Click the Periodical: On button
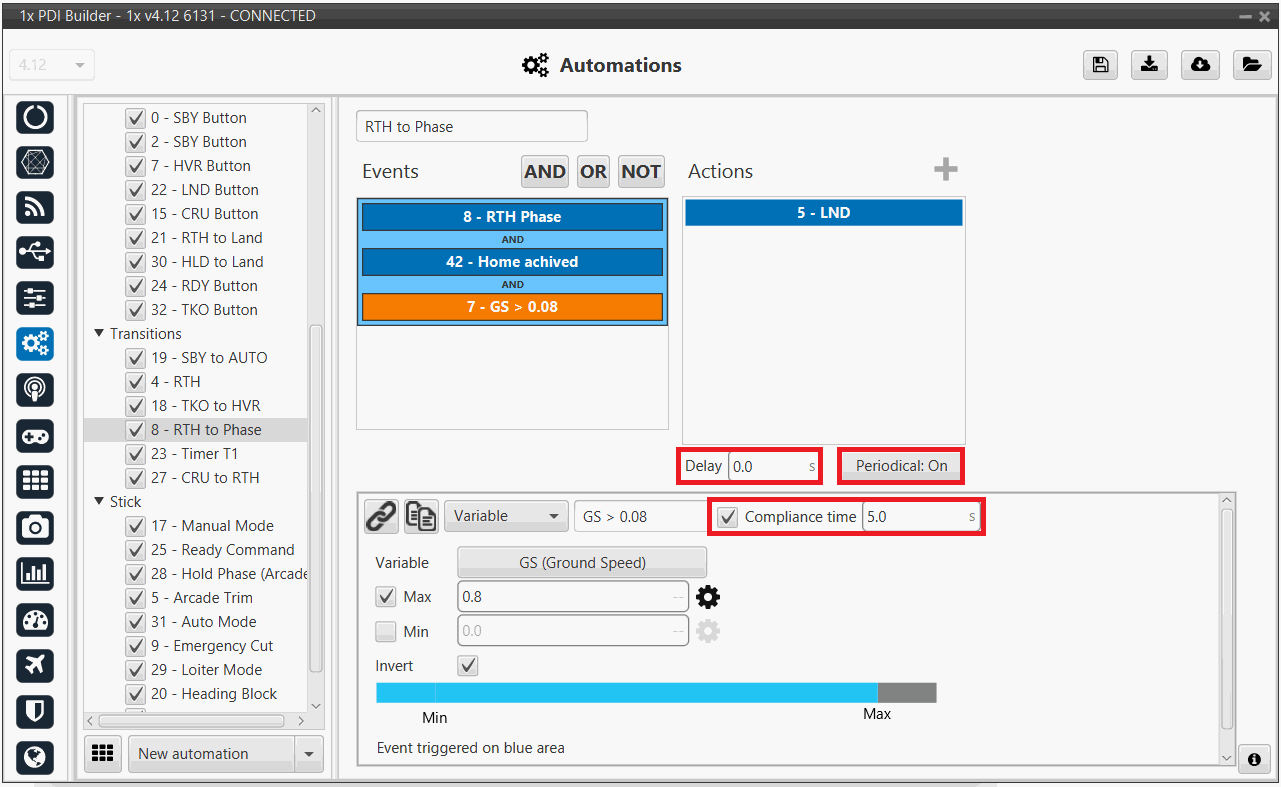Image resolution: width=1281 pixels, height=787 pixels. 901,466
